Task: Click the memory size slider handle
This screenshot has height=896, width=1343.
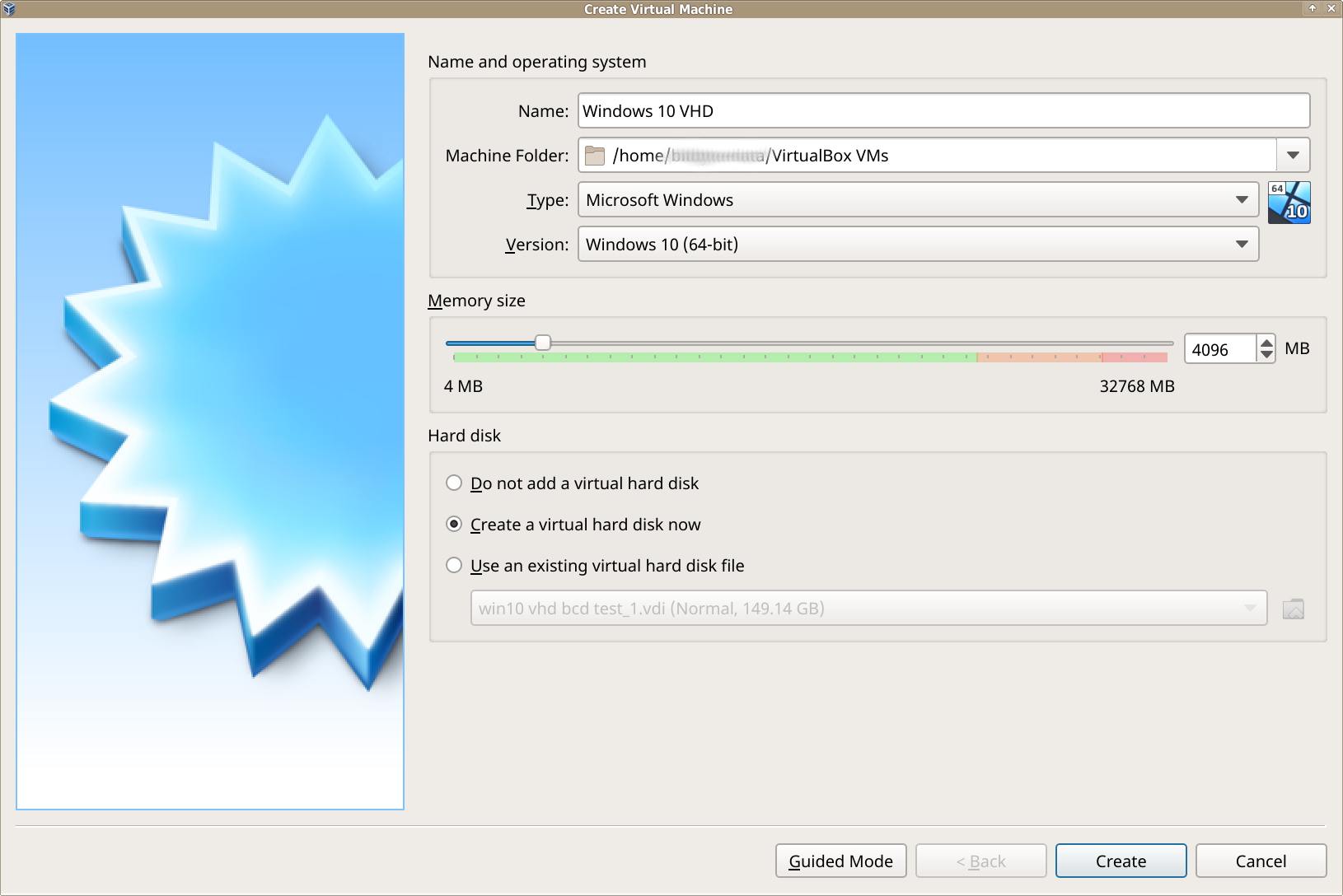Action: (x=543, y=343)
